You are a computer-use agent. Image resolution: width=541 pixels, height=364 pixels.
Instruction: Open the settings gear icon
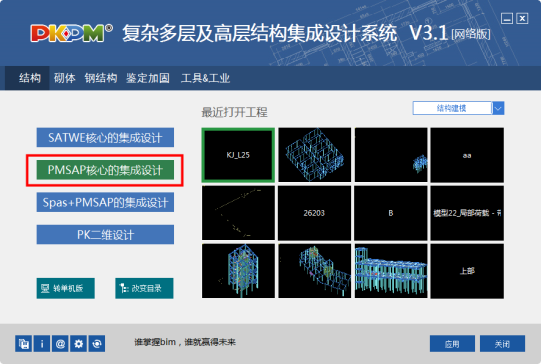click(x=78, y=344)
